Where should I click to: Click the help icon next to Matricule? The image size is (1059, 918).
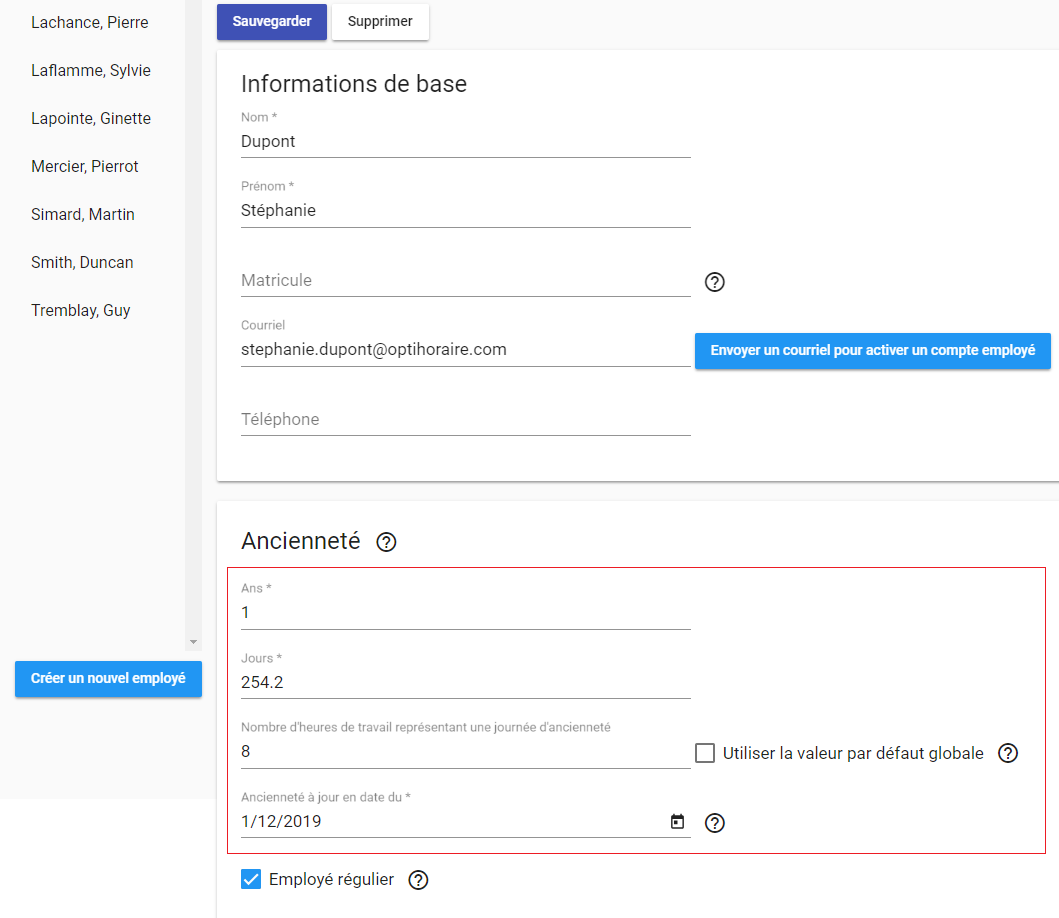[715, 282]
